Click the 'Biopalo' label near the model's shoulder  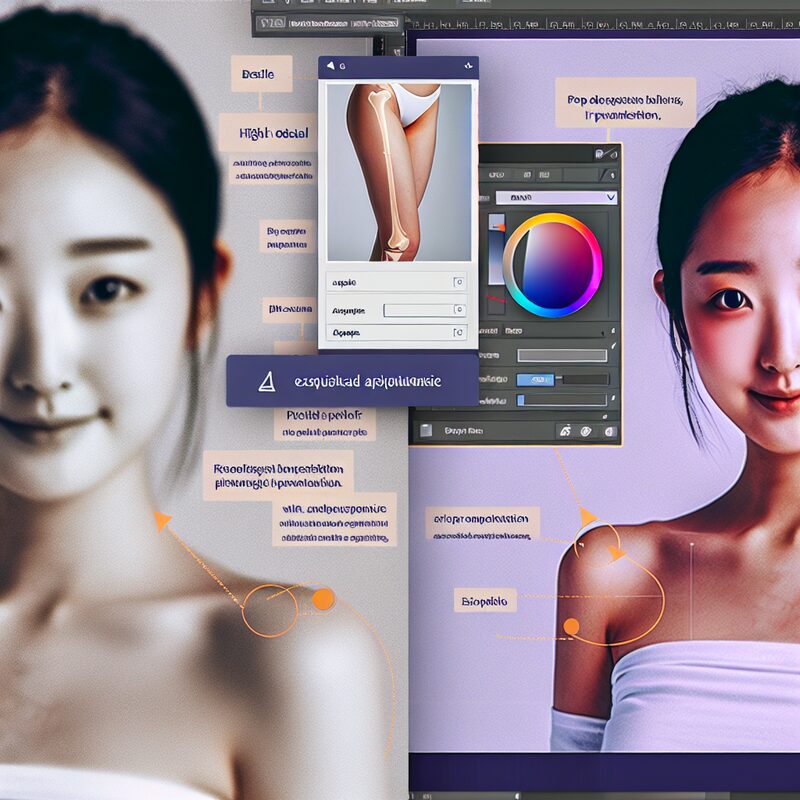486,599
